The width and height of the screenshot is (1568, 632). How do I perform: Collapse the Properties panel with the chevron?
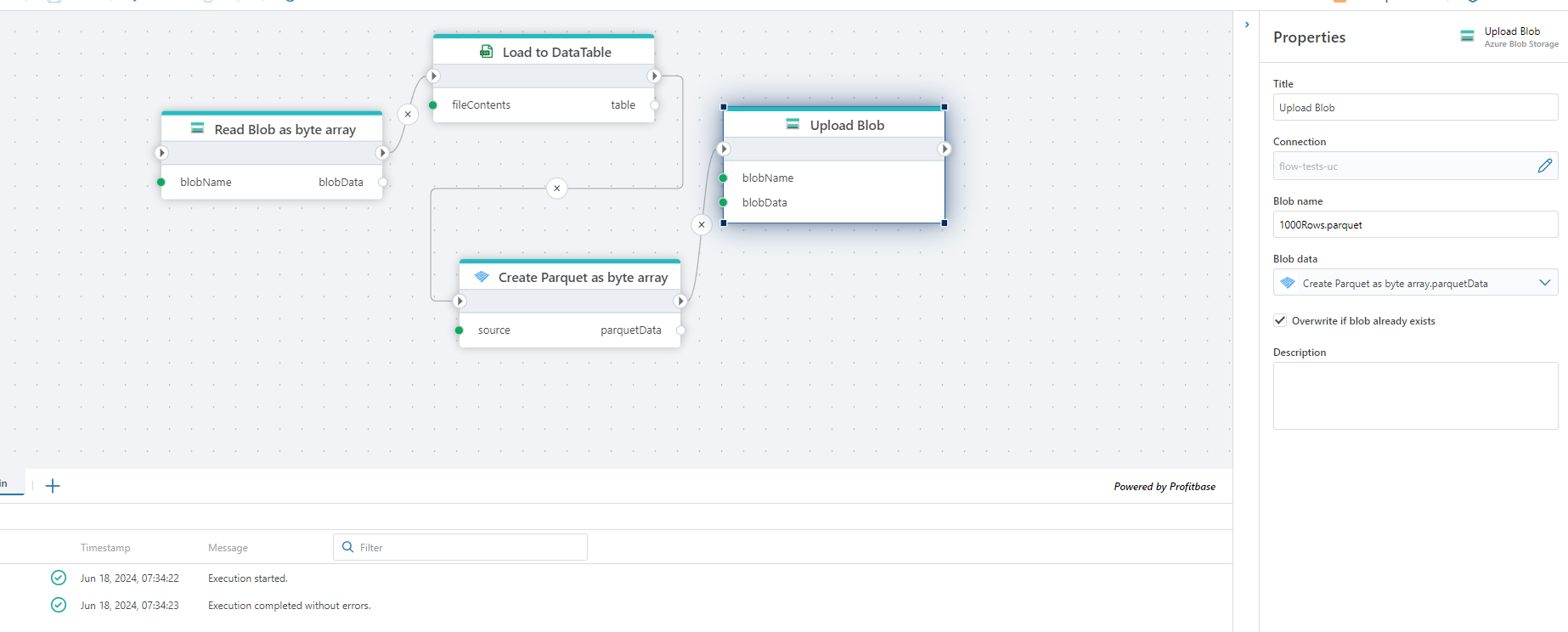(x=1247, y=25)
